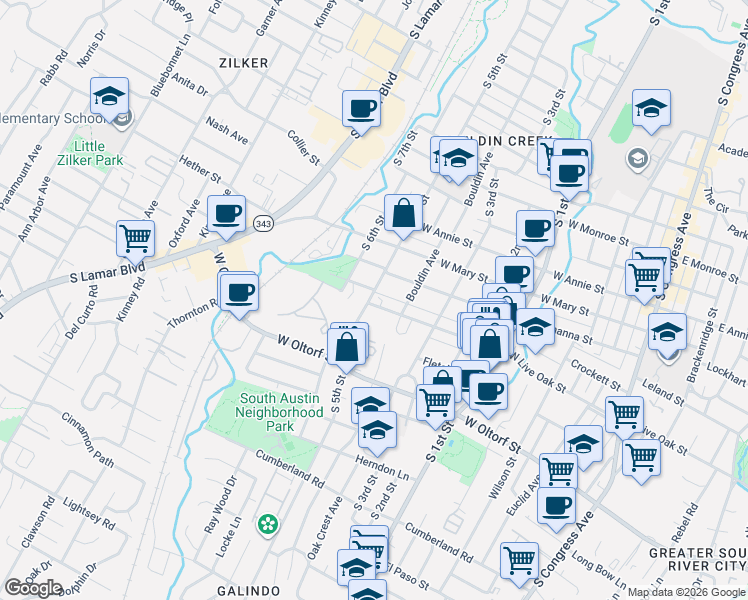Viewport: 748px width, 600px height.
Task: Click the Ann Arbor Ave label
Action: (x=34, y=209)
